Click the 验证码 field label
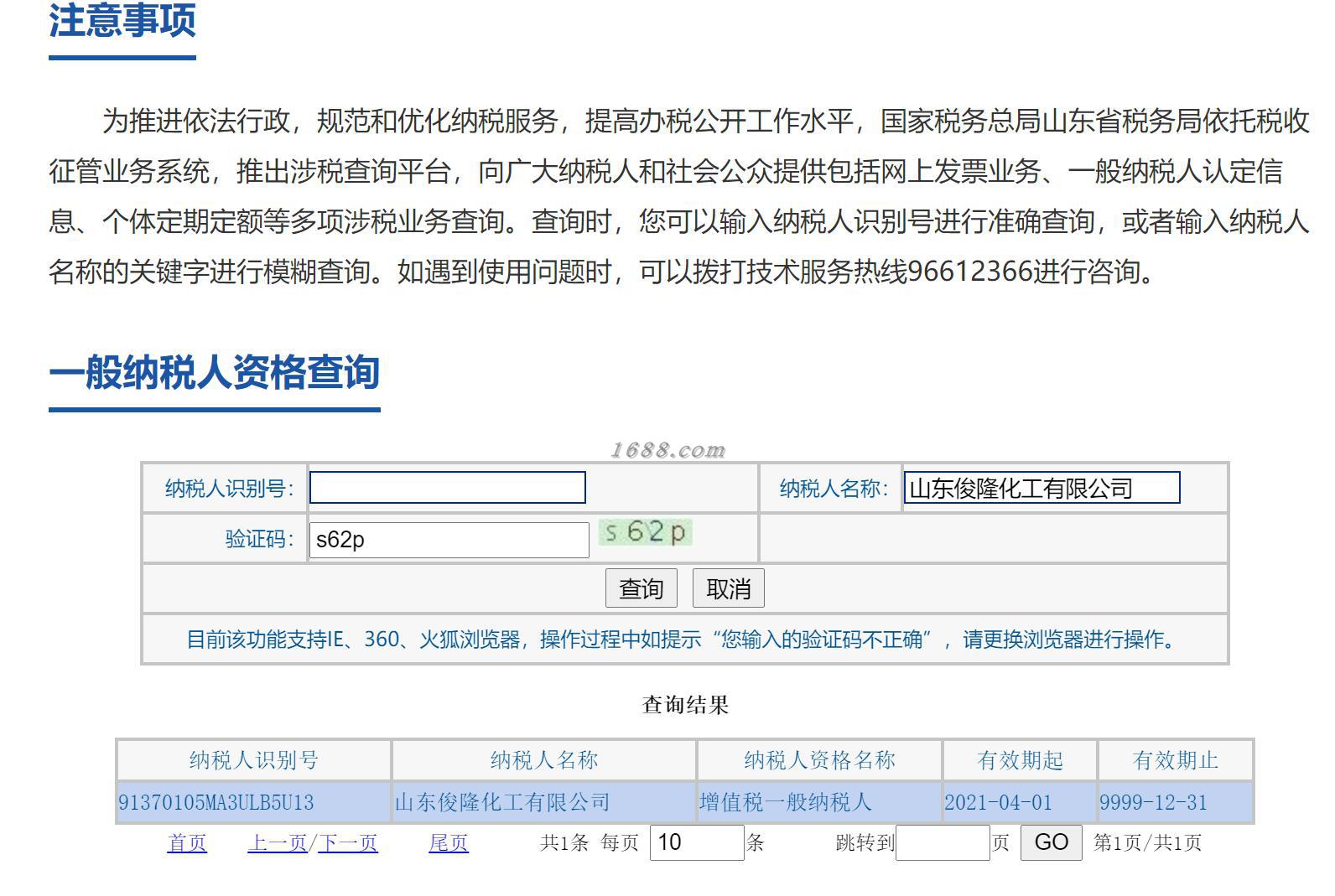Viewport: 1335px width, 896px height. pos(259,539)
